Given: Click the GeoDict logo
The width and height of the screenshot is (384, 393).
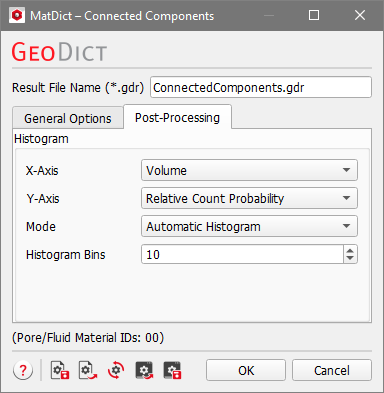Looking at the screenshot, I should point(59,52).
